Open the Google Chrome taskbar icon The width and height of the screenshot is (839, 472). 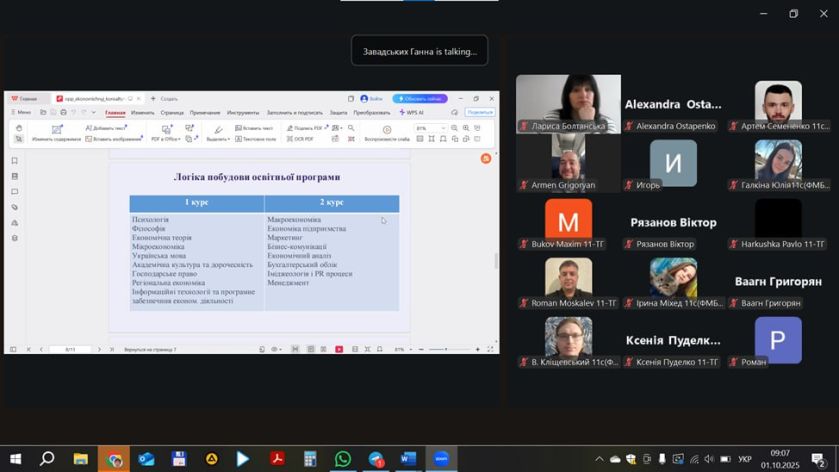[113, 459]
